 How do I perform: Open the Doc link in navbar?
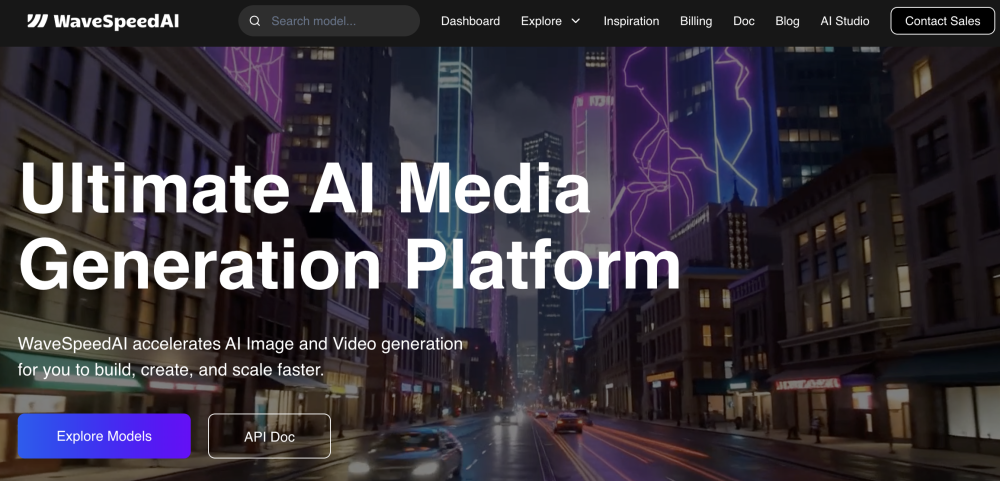(744, 21)
